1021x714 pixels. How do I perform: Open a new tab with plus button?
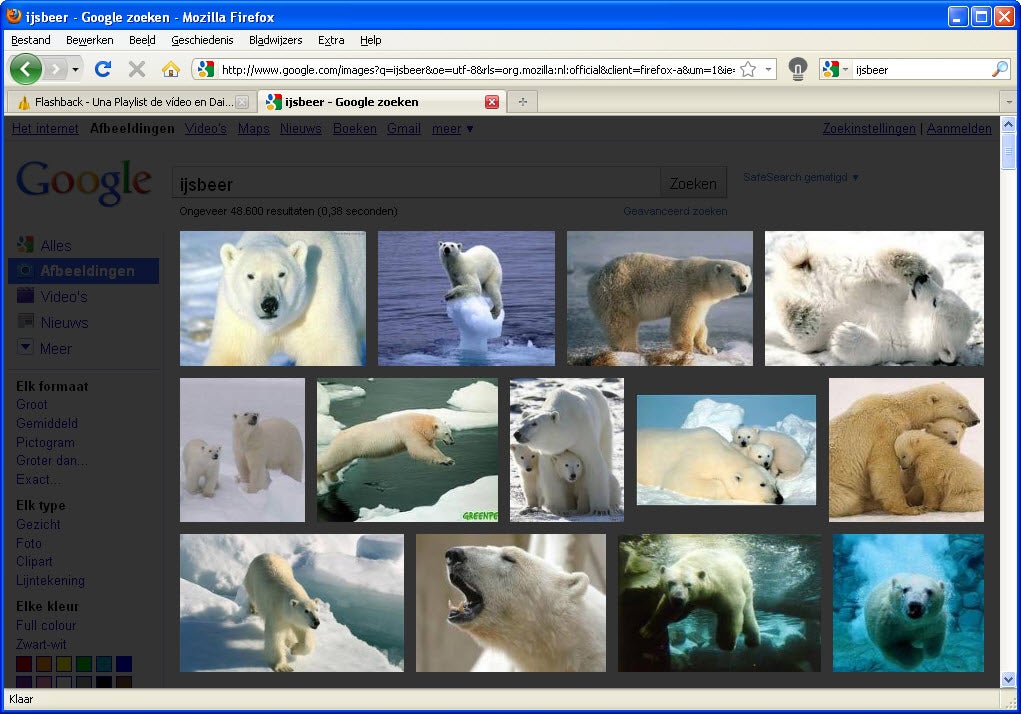coord(522,102)
